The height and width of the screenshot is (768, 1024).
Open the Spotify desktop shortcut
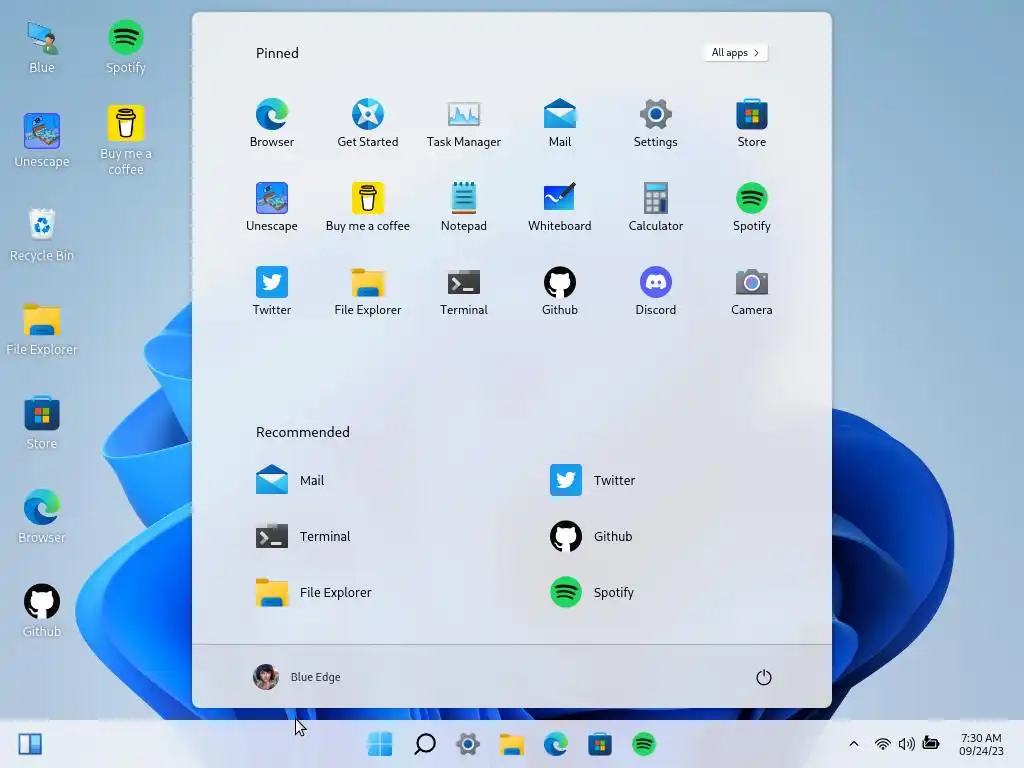point(126,47)
